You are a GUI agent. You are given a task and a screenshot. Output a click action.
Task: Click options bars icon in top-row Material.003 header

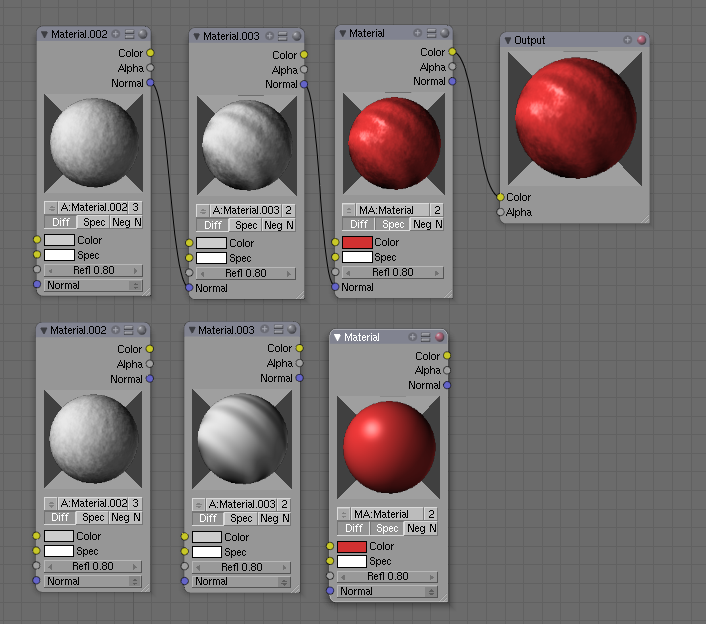[283, 36]
